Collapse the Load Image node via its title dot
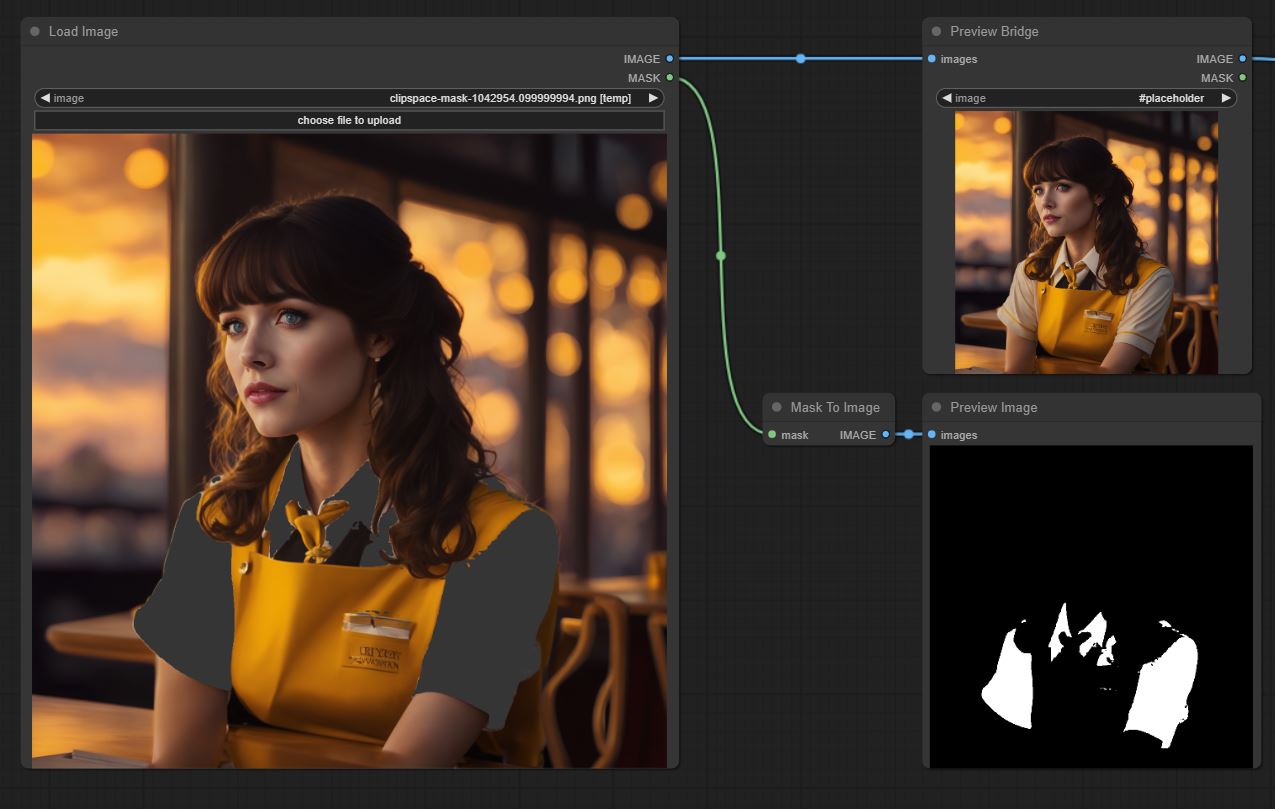 pyautogui.click(x=35, y=32)
